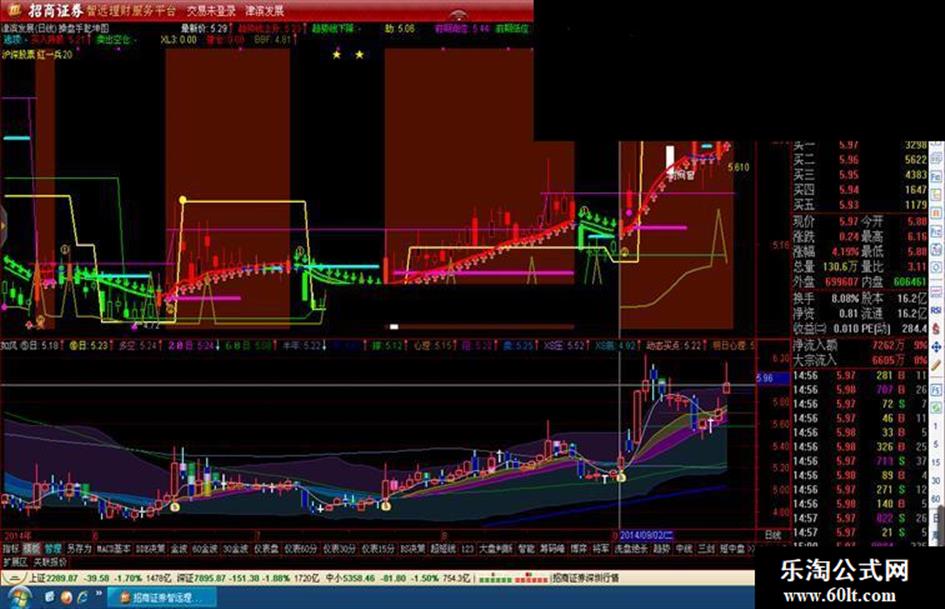Choose the 60金波 tab
The height and width of the screenshot is (609, 945).
coord(204,549)
